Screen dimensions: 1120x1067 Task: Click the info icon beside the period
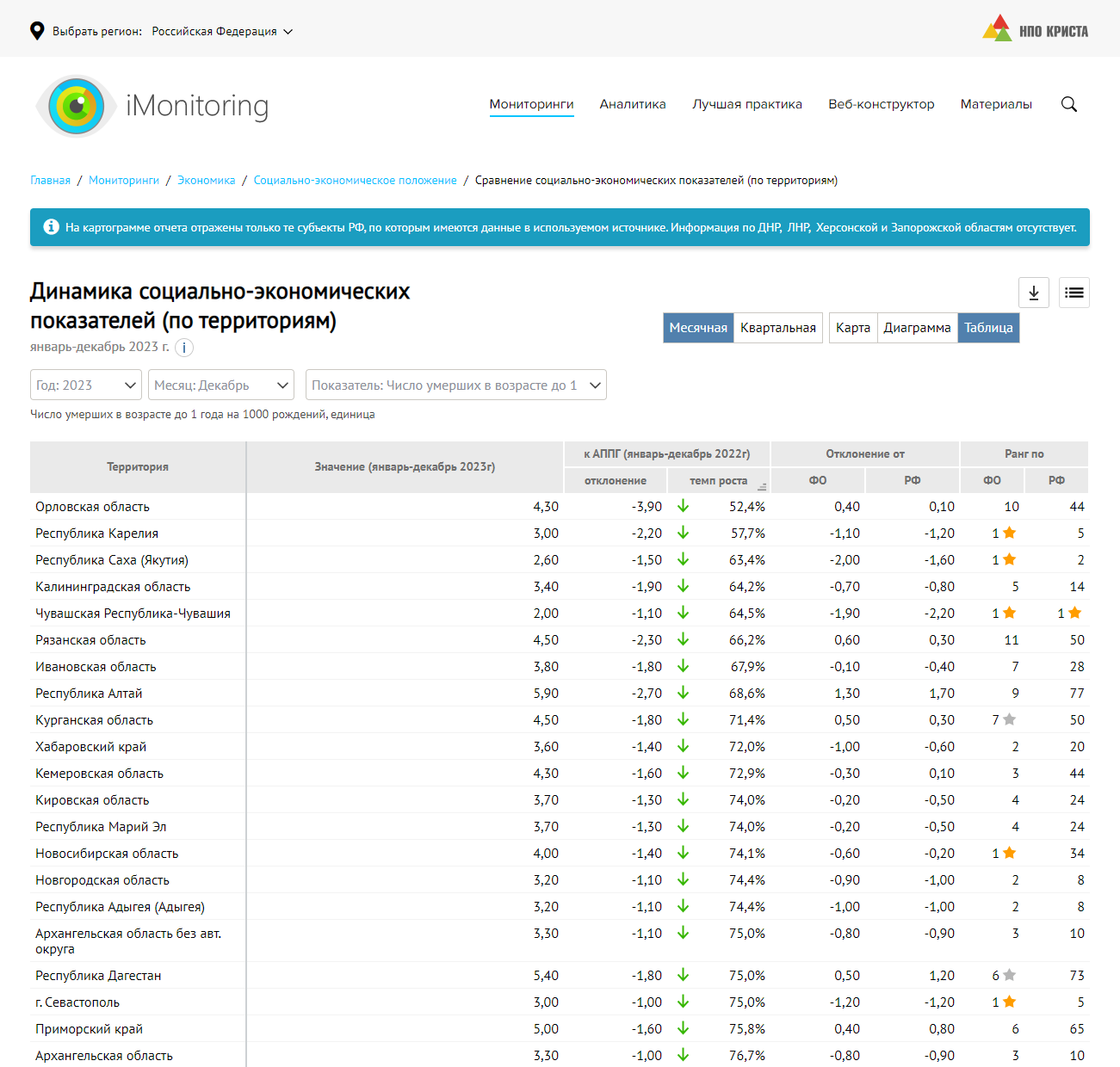184,348
